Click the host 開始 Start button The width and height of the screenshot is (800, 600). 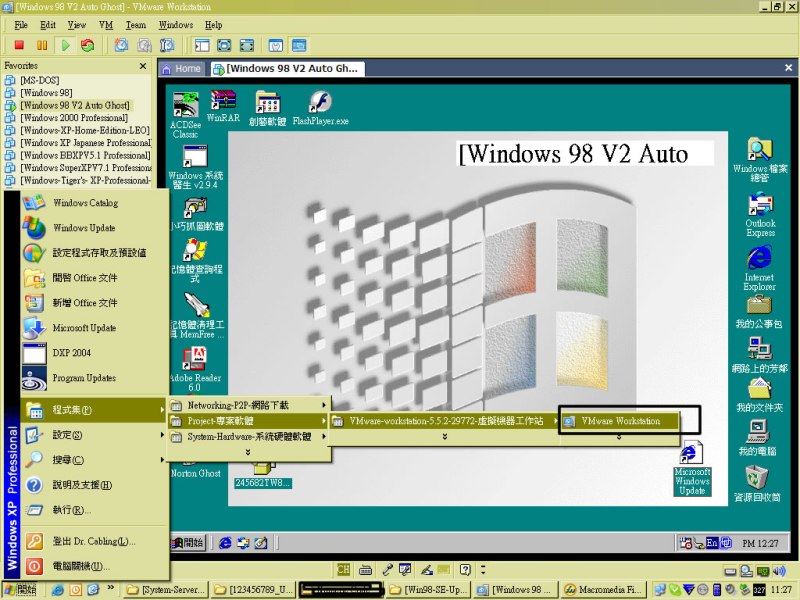pos(20,590)
